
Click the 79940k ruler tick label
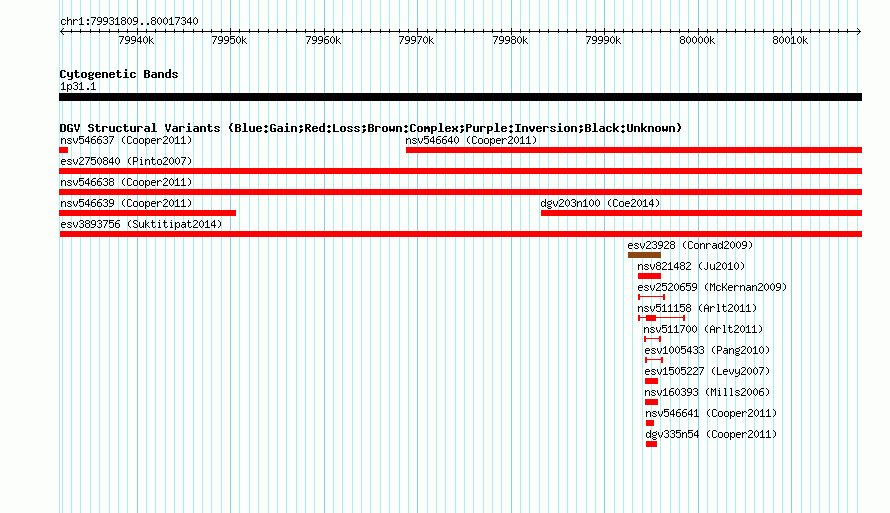point(136,40)
